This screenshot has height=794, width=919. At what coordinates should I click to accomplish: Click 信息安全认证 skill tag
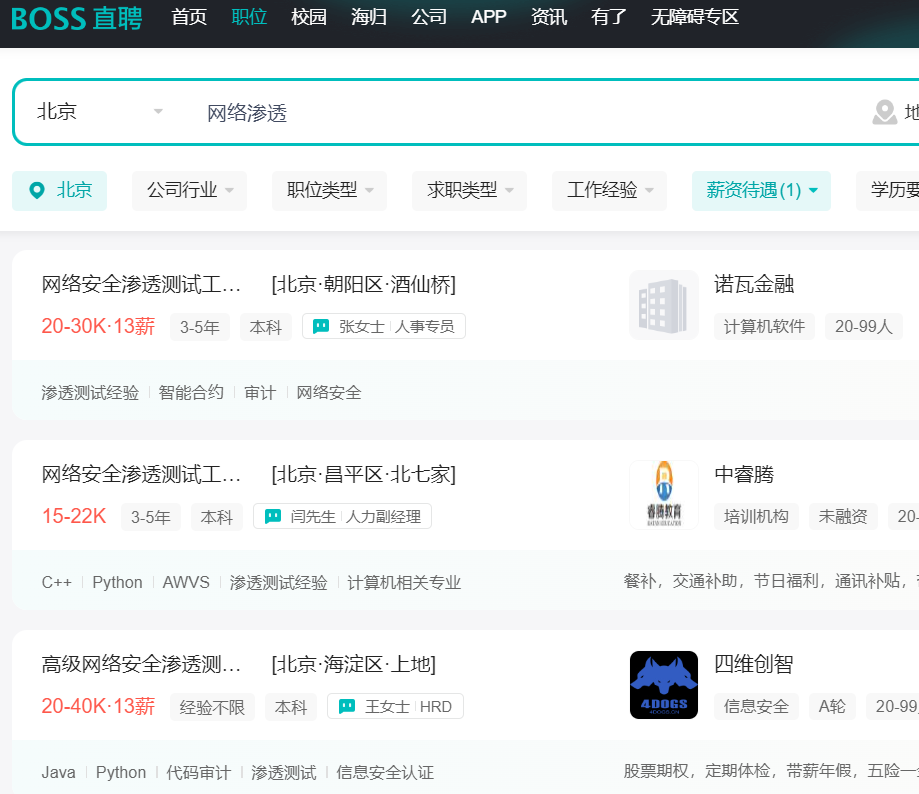(x=385, y=772)
